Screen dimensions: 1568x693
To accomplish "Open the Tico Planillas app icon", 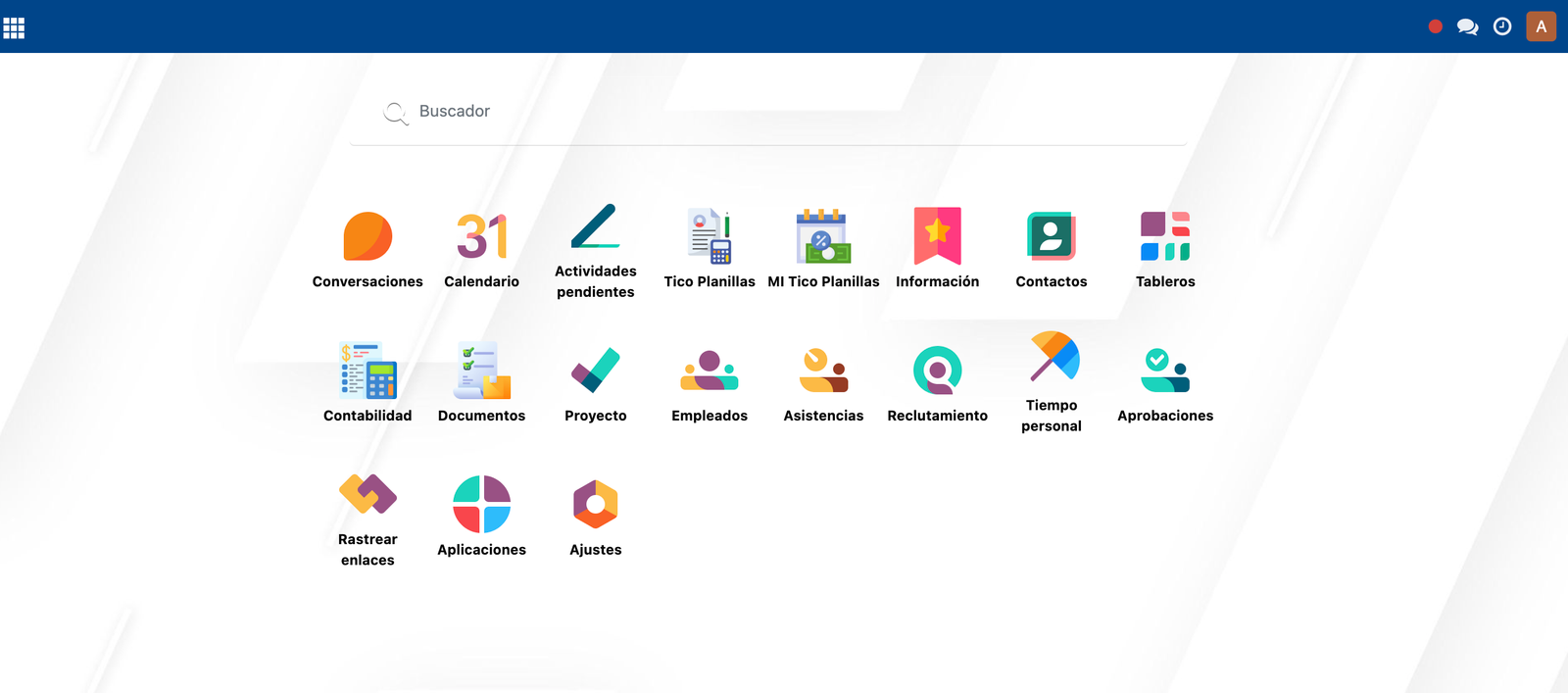I will (x=710, y=237).
